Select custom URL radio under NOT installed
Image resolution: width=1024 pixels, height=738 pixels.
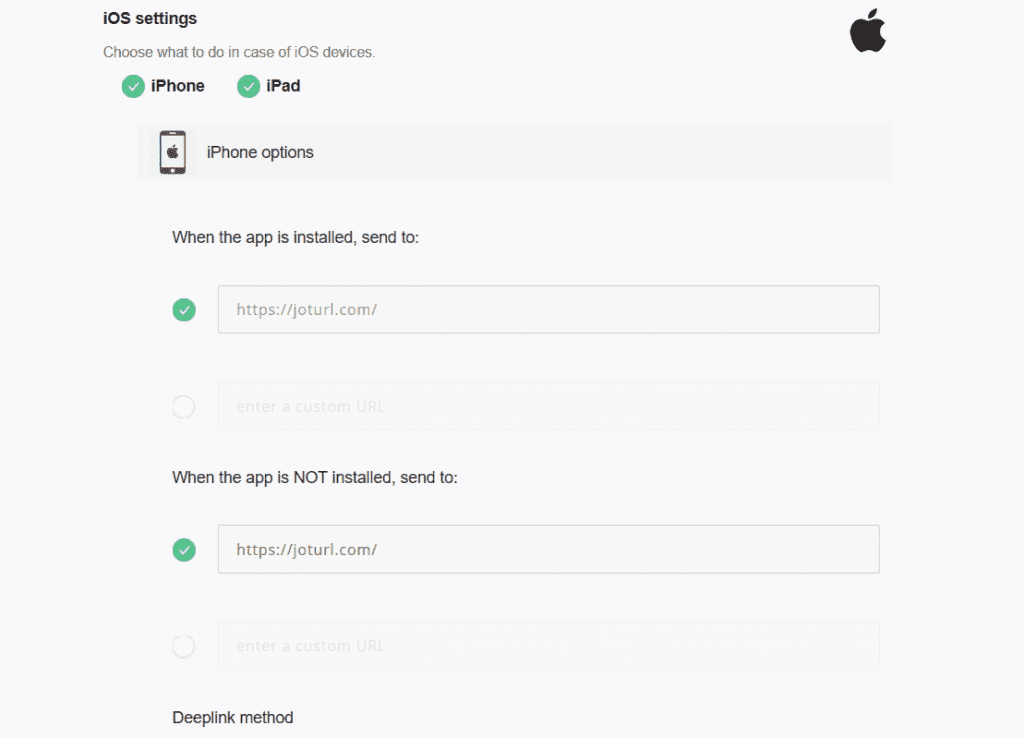pyautogui.click(x=184, y=647)
